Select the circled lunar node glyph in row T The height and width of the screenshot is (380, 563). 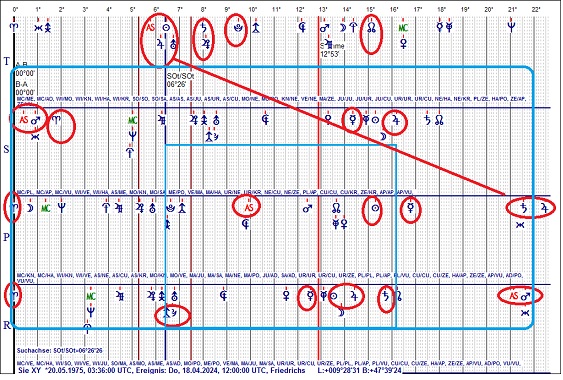pos(371,28)
